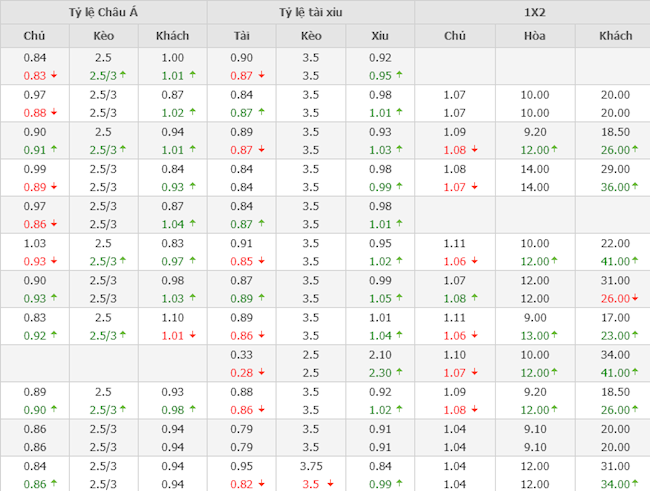
Task: Click the green up arrow beside 2.30
Action: [x=399, y=373]
